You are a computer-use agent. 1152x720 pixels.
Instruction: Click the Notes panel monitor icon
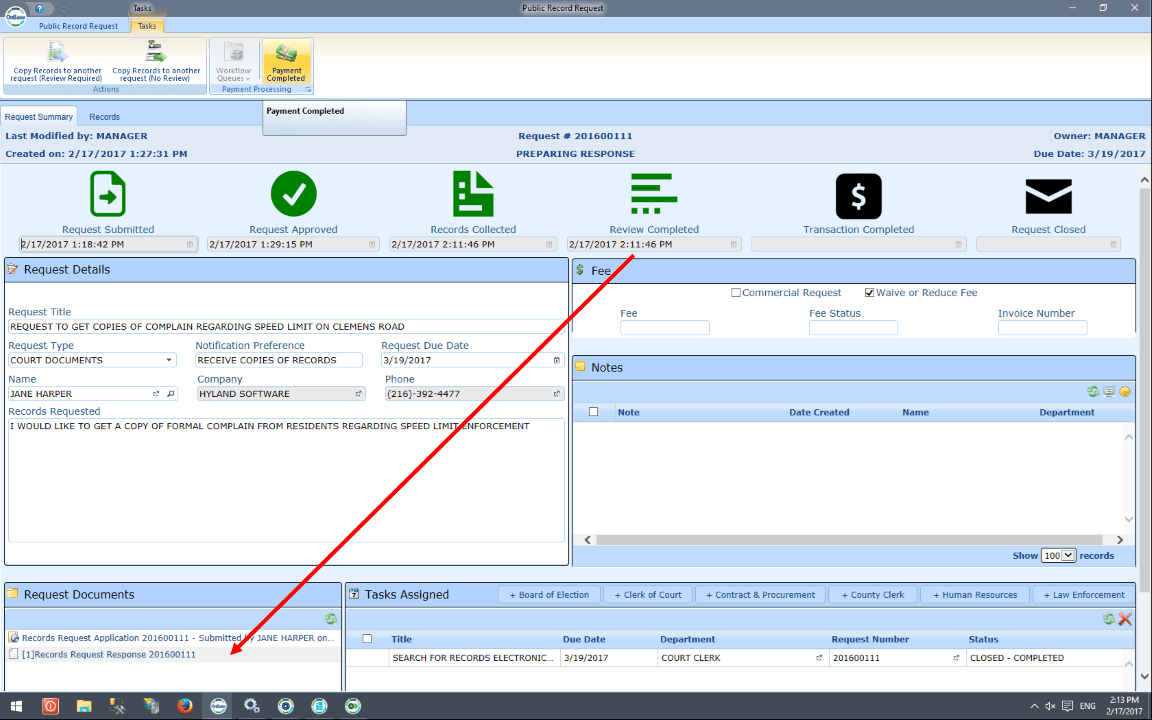click(1109, 392)
